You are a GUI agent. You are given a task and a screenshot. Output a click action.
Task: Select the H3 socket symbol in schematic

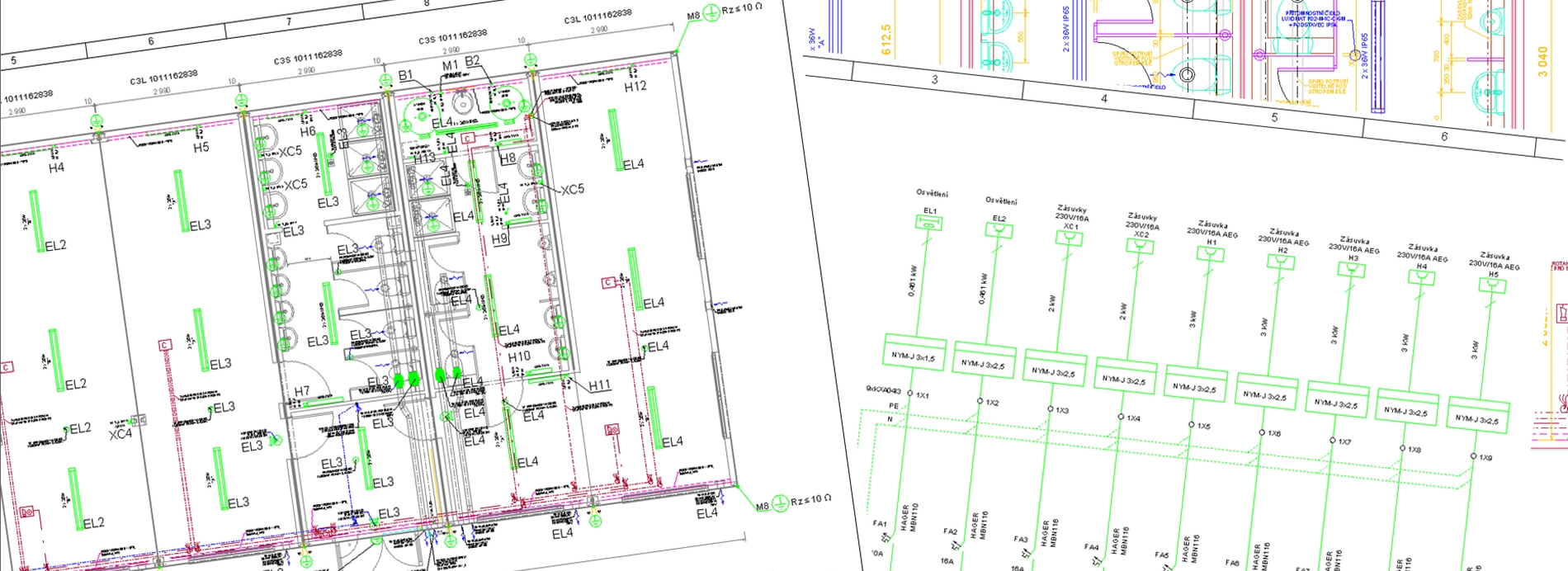coord(1350,270)
